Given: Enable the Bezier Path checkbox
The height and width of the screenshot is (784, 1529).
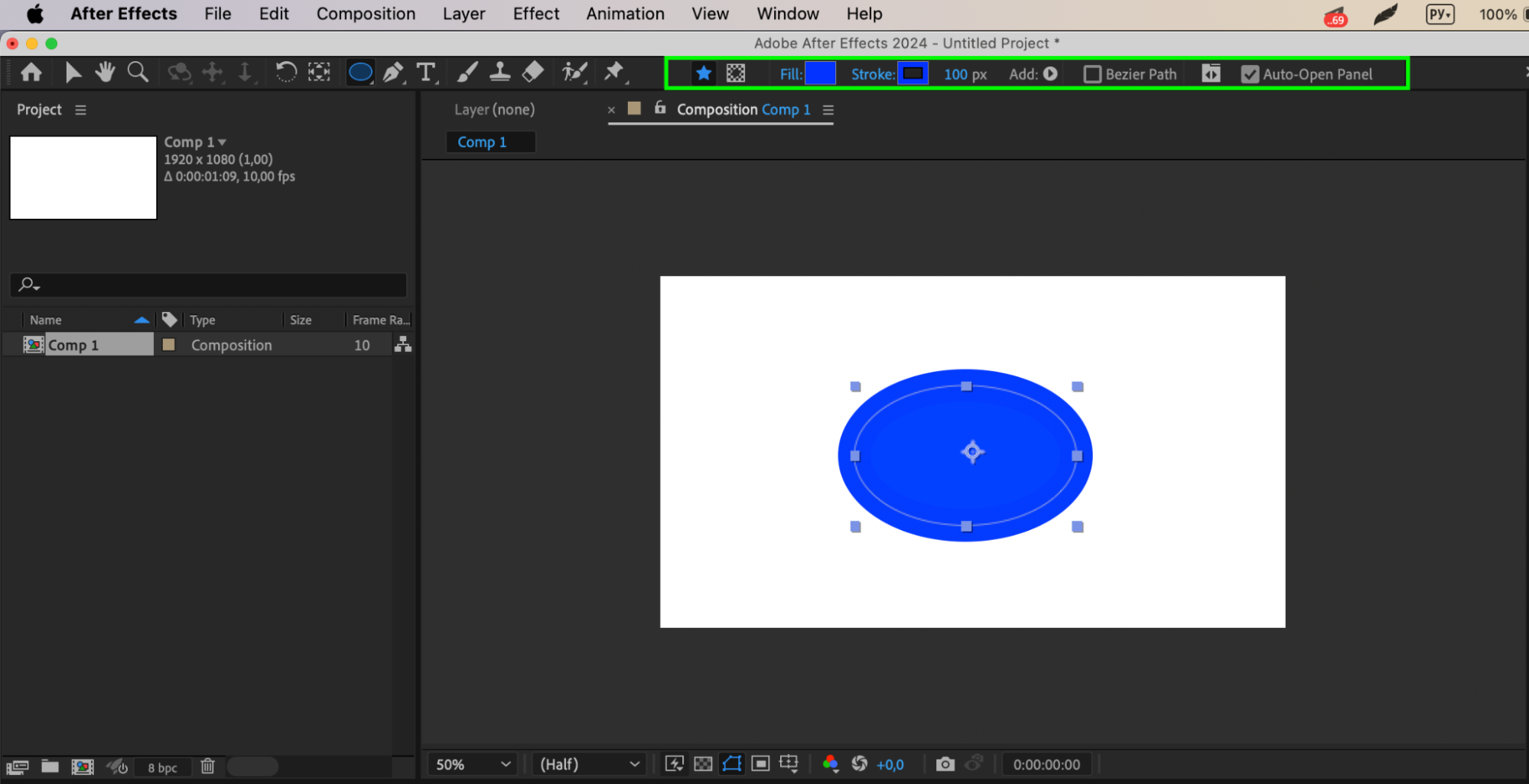Looking at the screenshot, I should 1092,74.
